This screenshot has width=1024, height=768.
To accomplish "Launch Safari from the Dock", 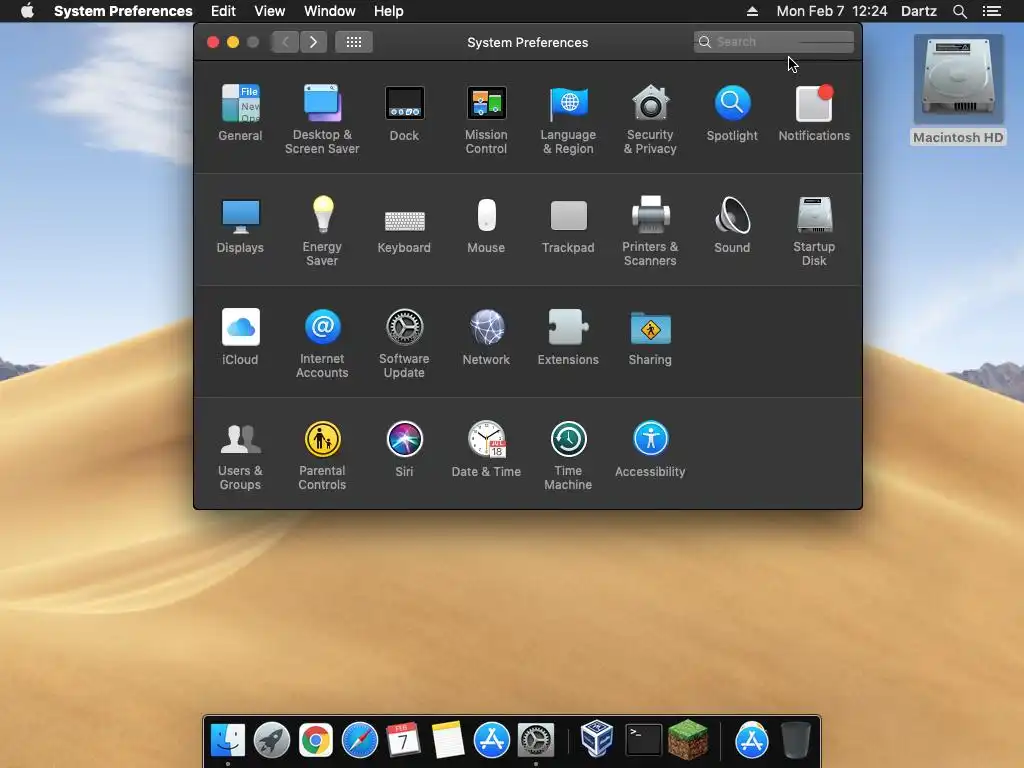I will [360, 741].
